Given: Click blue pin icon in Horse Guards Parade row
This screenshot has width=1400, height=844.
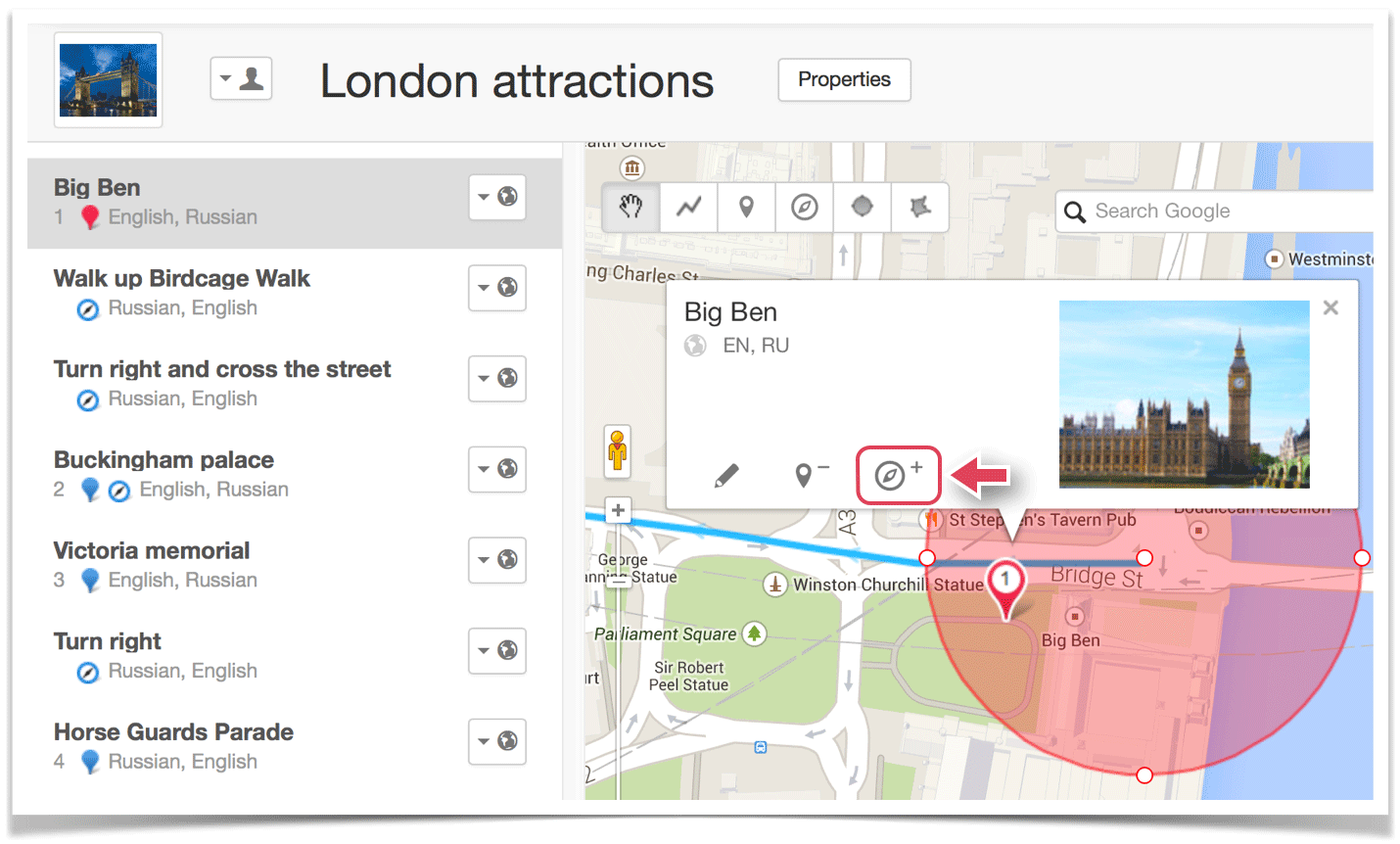Looking at the screenshot, I should [90, 762].
